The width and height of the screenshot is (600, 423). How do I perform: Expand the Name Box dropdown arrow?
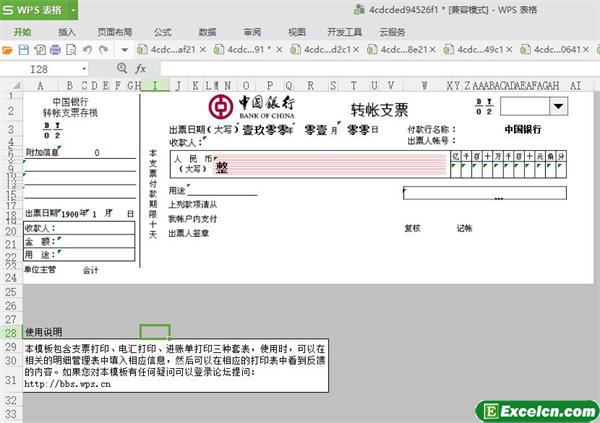(x=84, y=69)
